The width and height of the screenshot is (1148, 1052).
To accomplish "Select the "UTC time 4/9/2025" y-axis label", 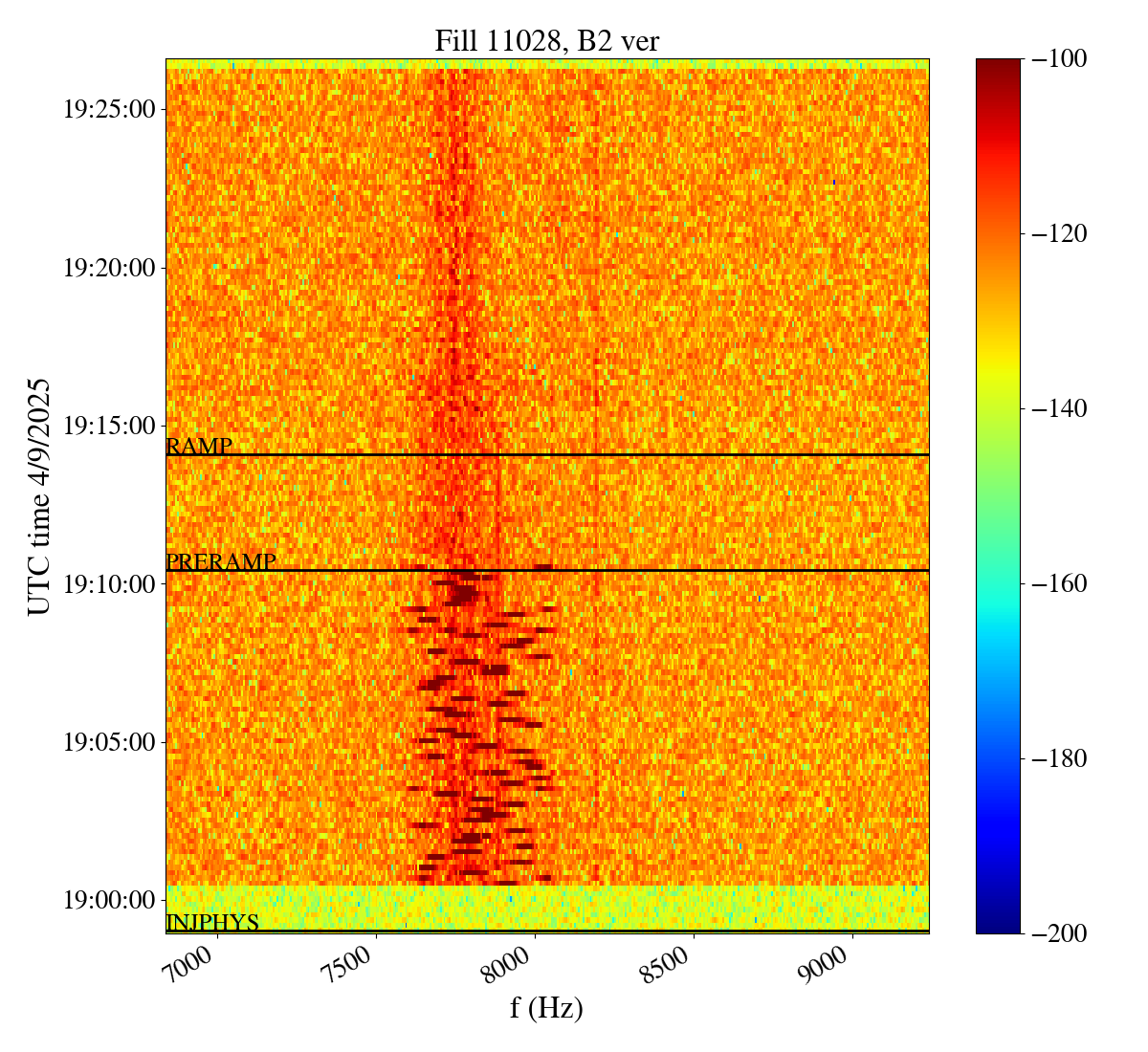I will click(x=39, y=495).
